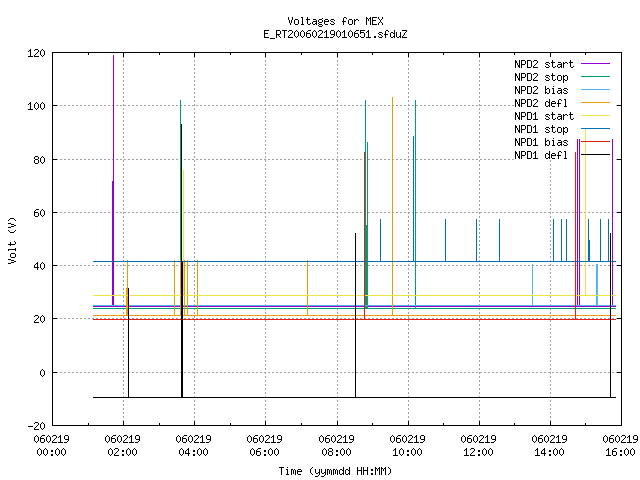Click the light blue NPD2 bias legend line

point(595,90)
